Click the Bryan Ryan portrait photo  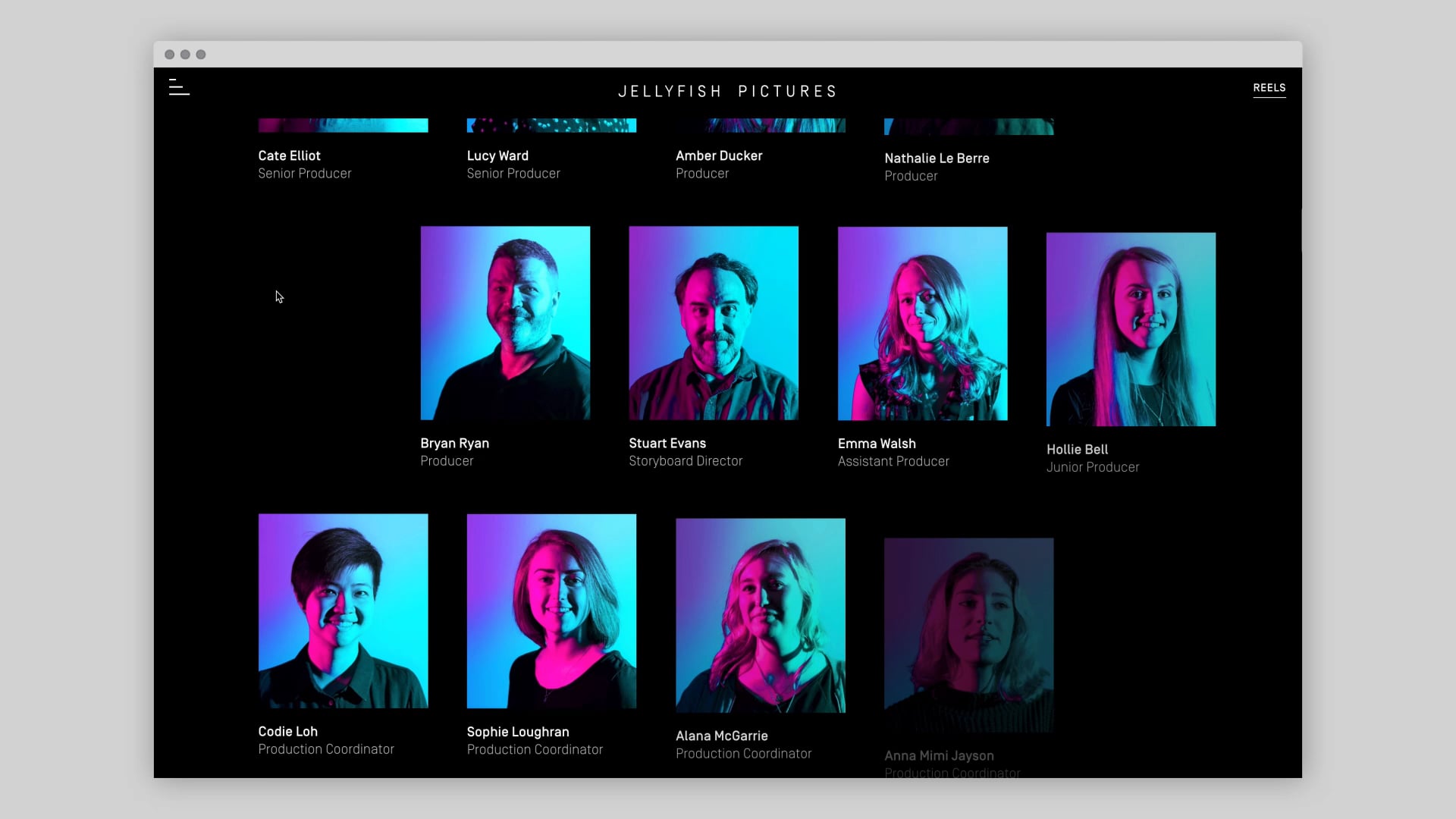[505, 323]
